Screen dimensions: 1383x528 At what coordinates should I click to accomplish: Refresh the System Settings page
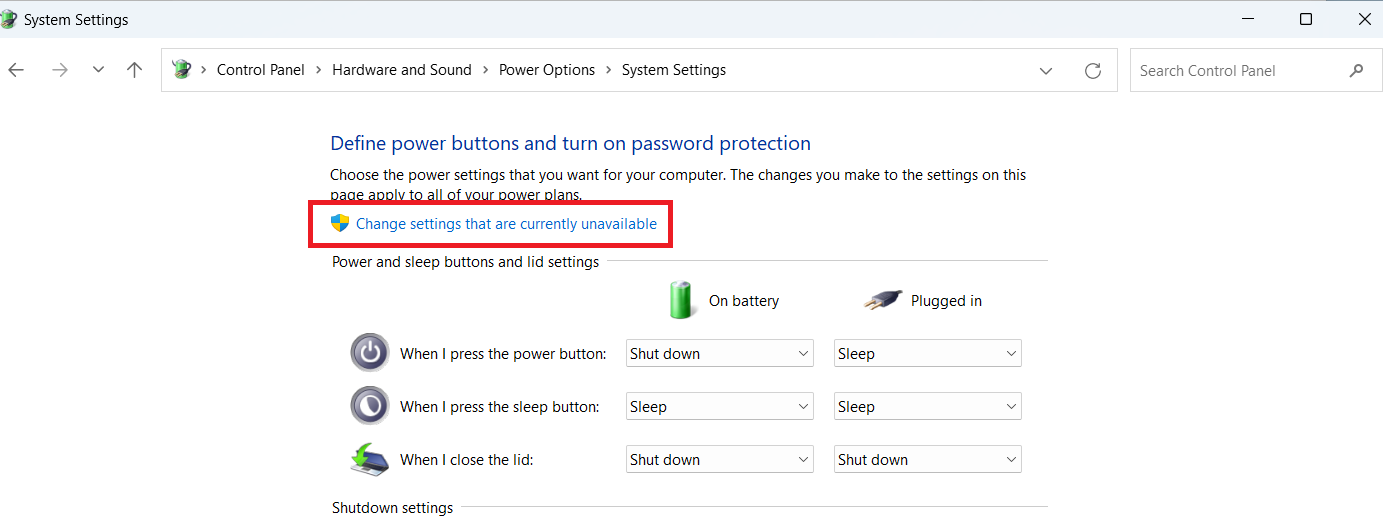click(1093, 71)
